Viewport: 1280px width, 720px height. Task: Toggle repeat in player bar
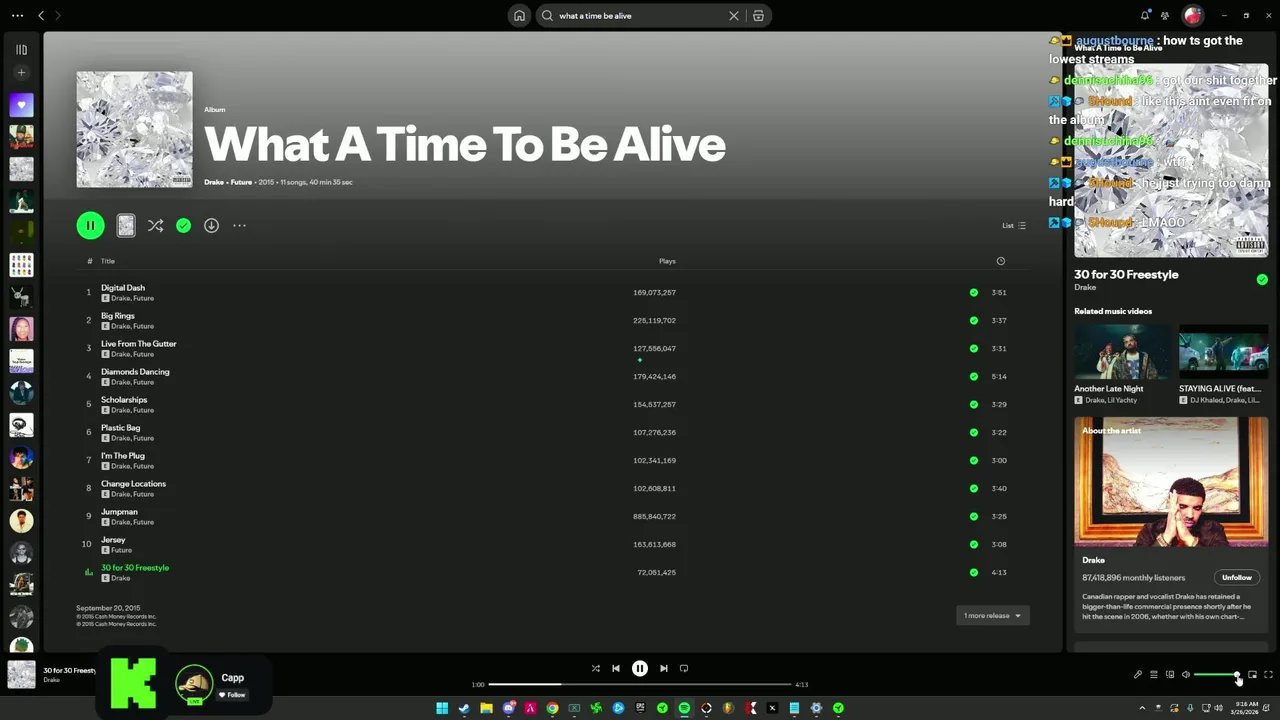coord(684,669)
